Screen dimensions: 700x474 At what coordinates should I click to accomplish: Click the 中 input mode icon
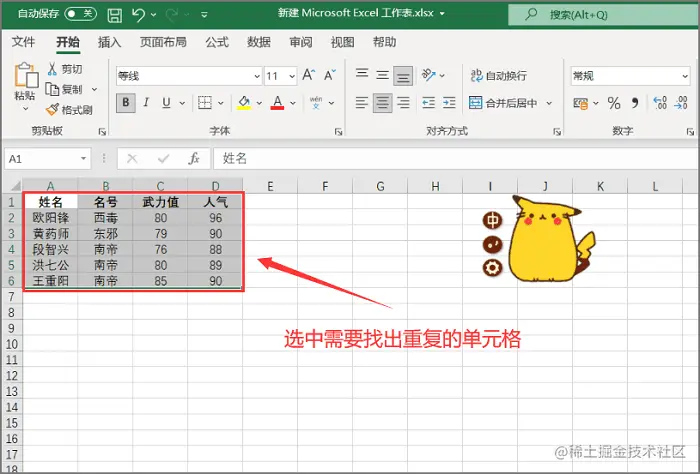(492, 220)
